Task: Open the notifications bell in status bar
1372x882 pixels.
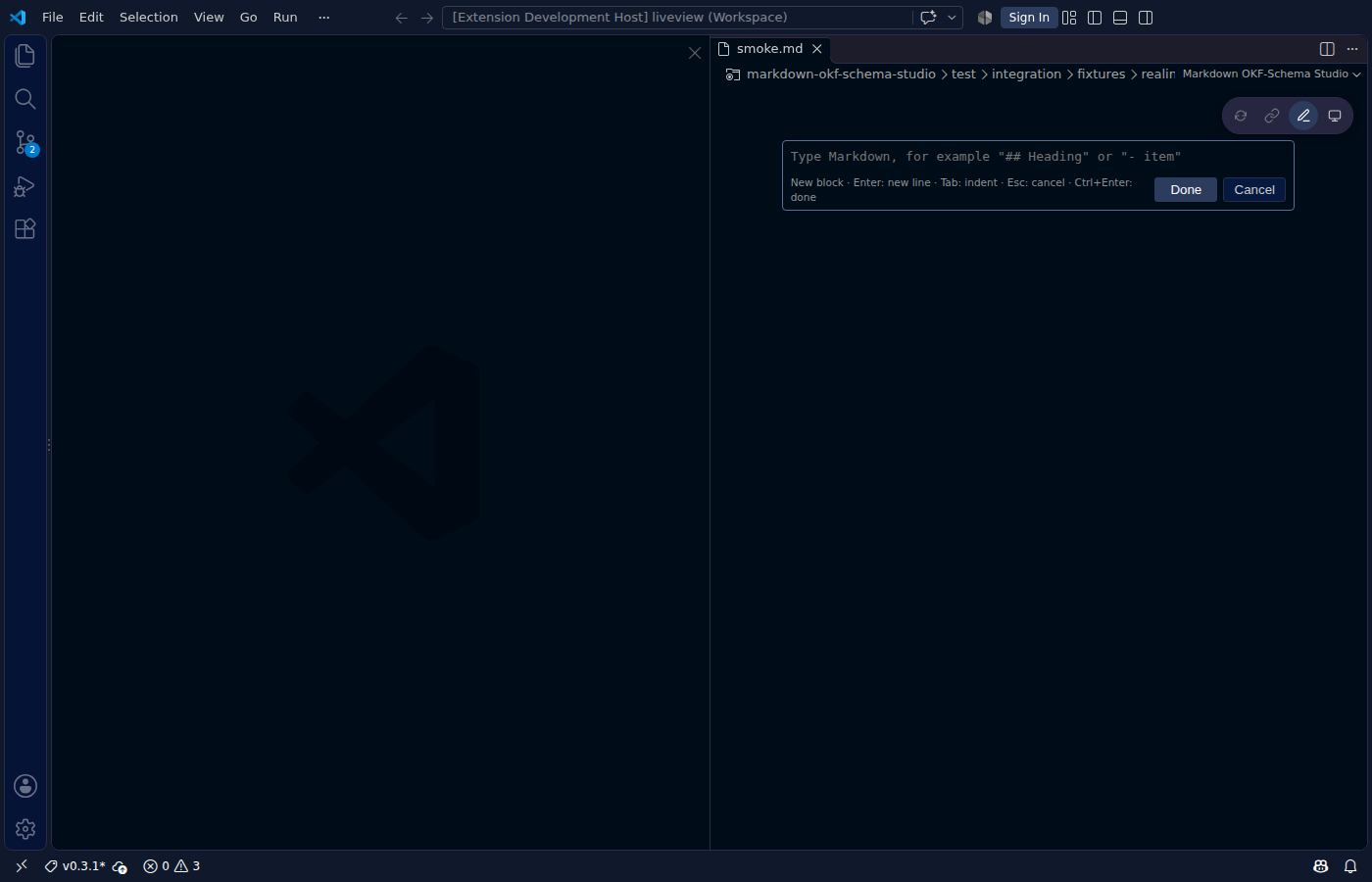Action: tap(1350, 866)
